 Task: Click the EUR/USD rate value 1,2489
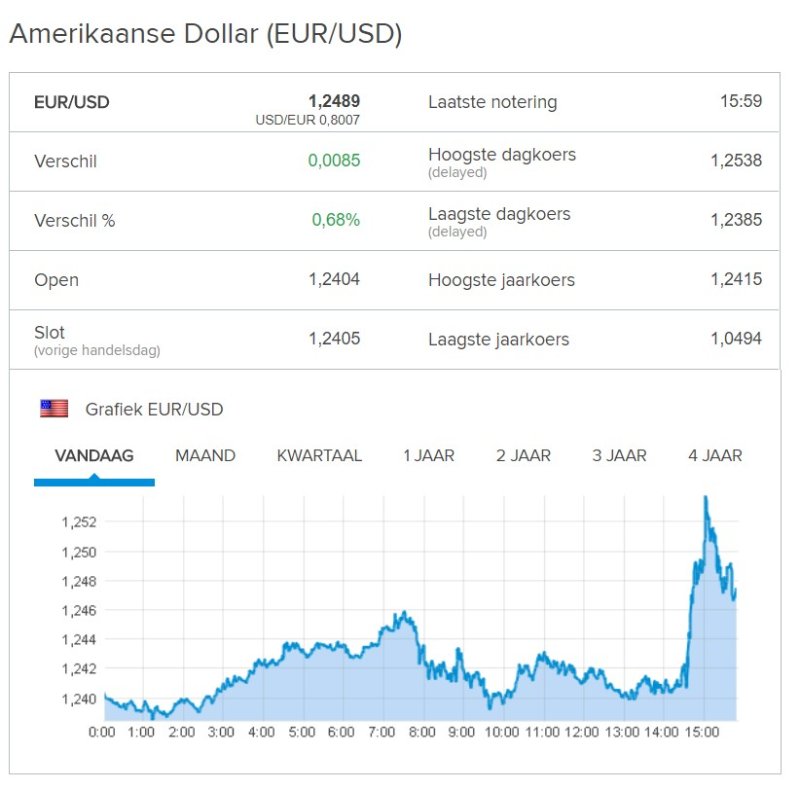[334, 101]
